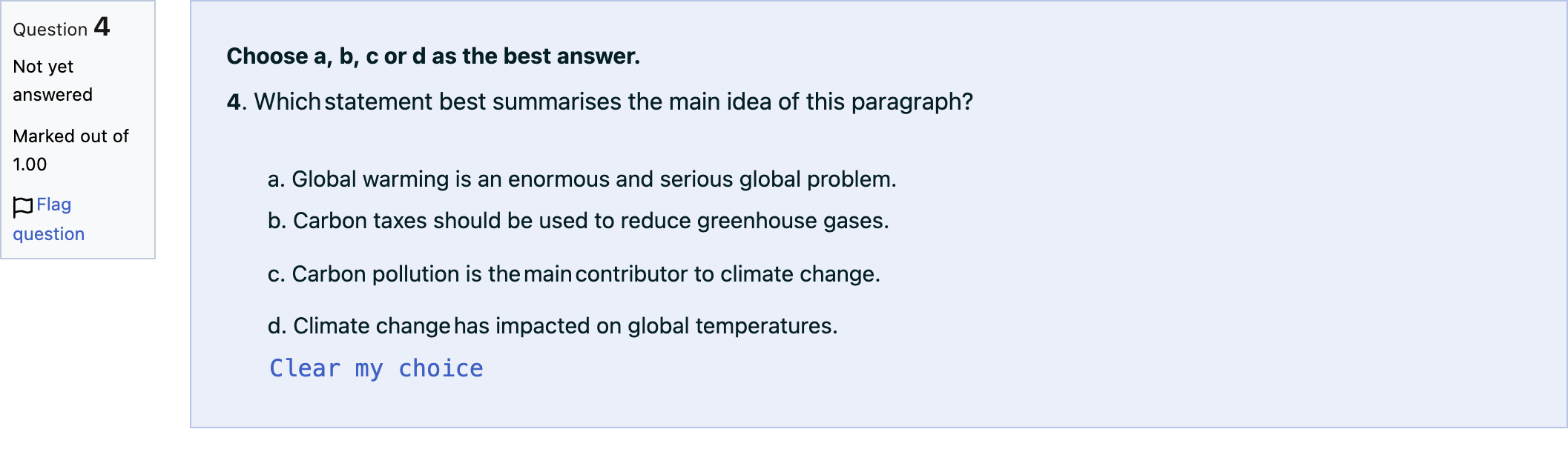Viewport: 1568px width, 452px height.
Task: Click the Question 4 heading
Action: (x=62, y=27)
